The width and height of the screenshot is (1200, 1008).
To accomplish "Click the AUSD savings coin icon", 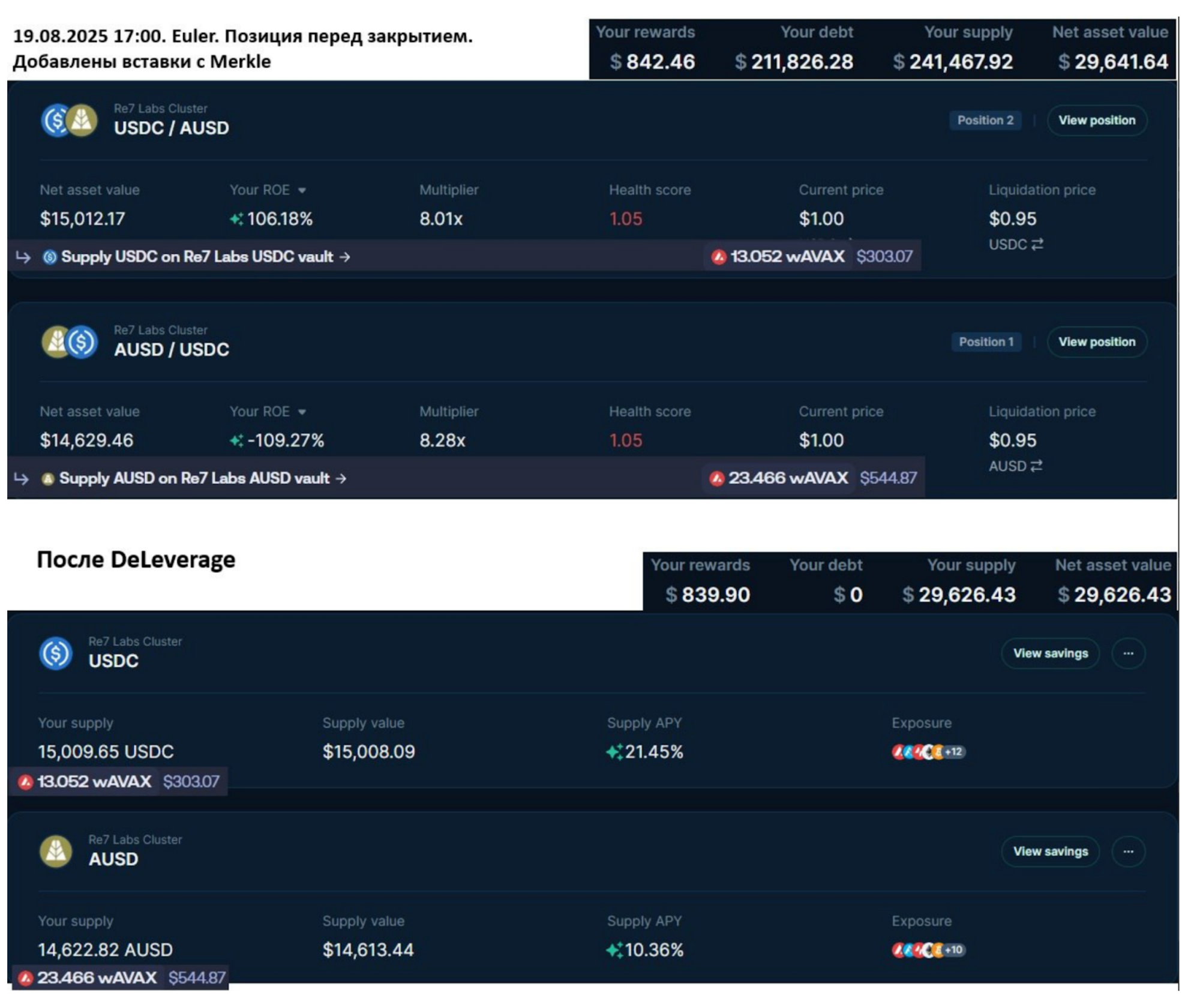I will coord(56,851).
